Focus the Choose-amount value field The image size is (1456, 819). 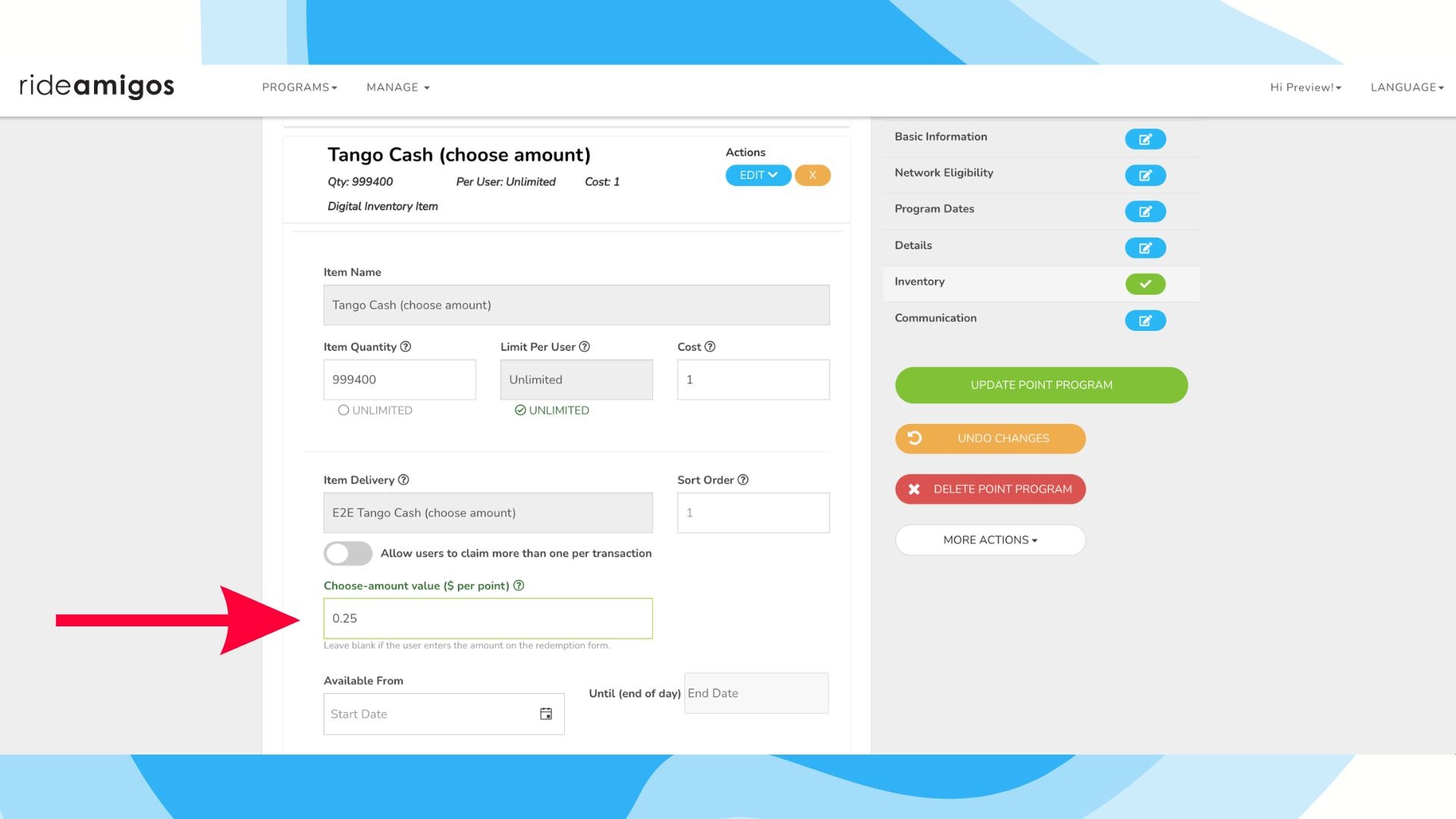(x=488, y=618)
